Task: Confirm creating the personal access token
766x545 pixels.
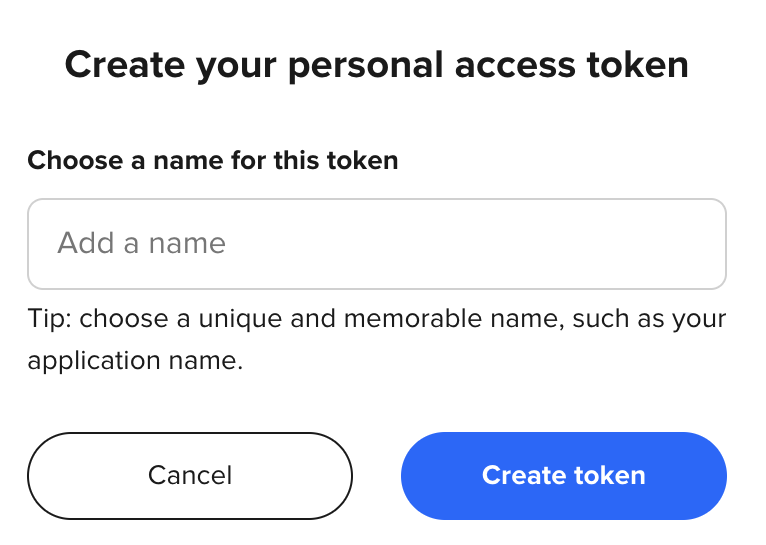Action: point(563,476)
